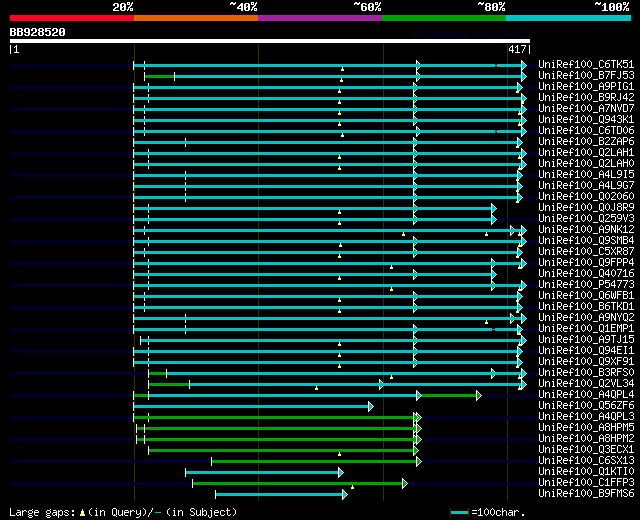Select the UniRef100_B6TKD1 label
This screenshot has height=520, width=640.
(586, 307)
